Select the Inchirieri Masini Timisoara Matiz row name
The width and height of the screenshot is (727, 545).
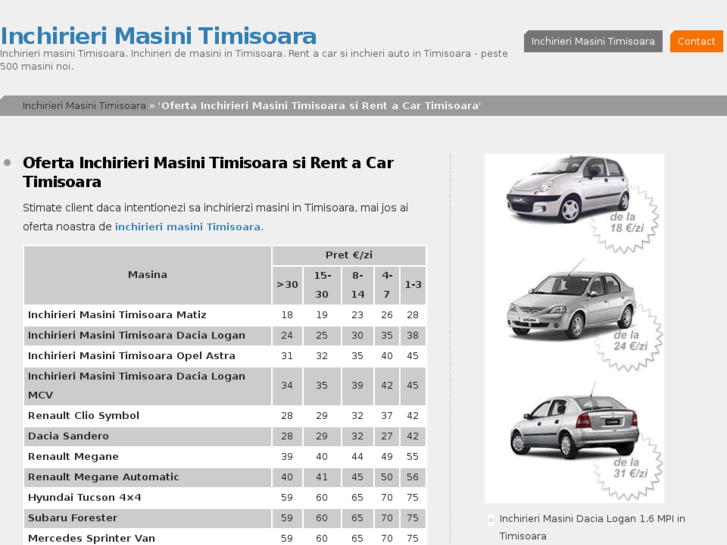click(x=117, y=315)
